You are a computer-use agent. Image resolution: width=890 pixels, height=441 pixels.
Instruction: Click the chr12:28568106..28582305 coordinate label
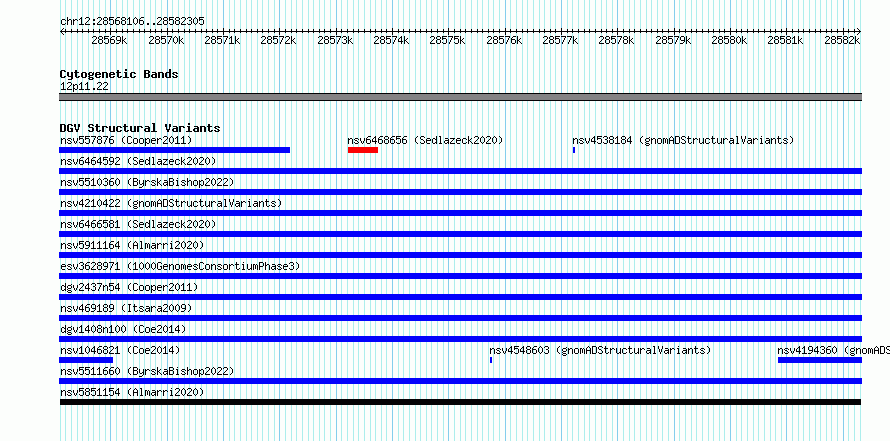pos(132,21)
